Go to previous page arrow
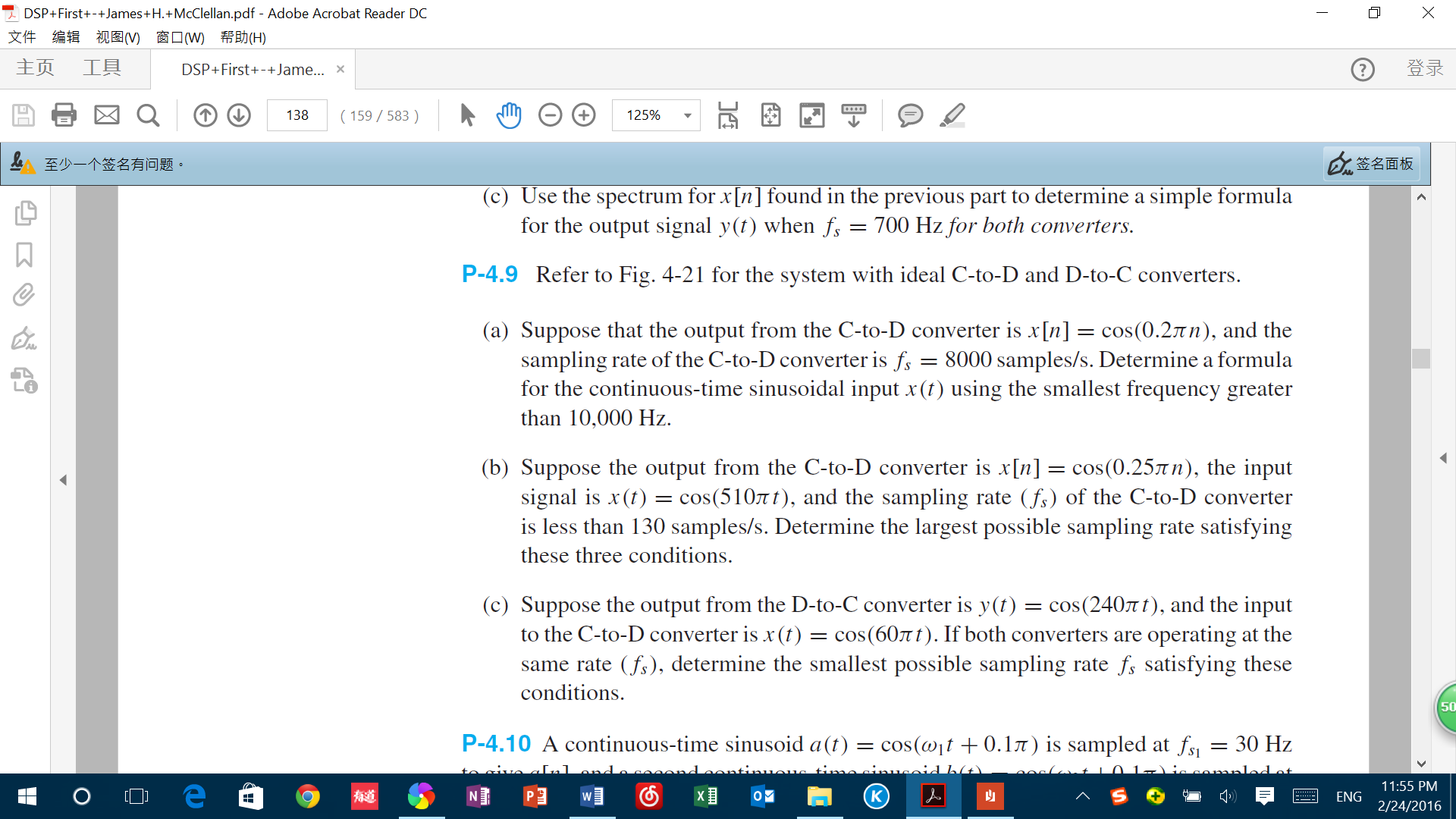Screen dimensions: 1456x819 (205, 115)
